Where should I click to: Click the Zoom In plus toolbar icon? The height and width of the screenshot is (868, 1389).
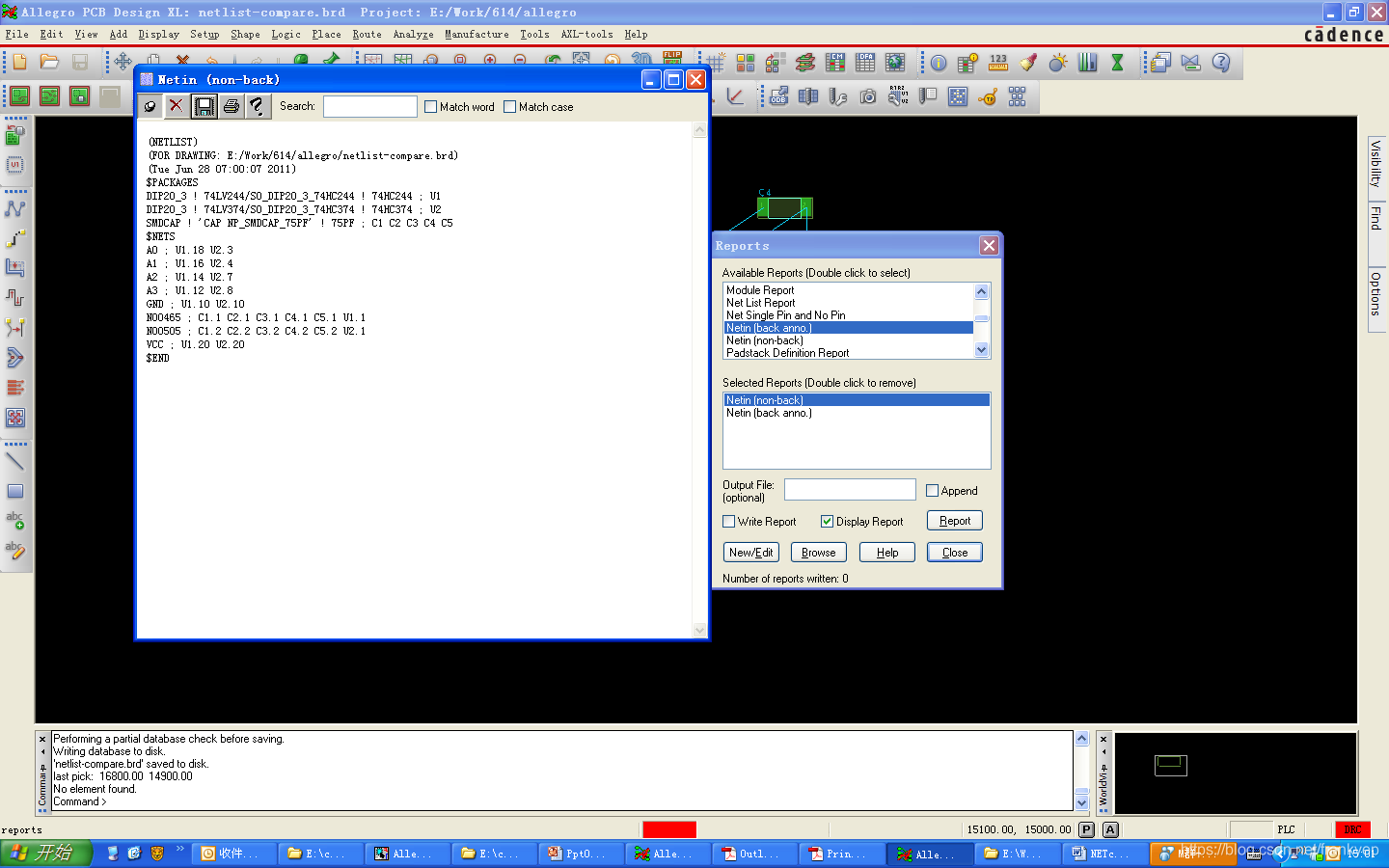tap(490, 60)
